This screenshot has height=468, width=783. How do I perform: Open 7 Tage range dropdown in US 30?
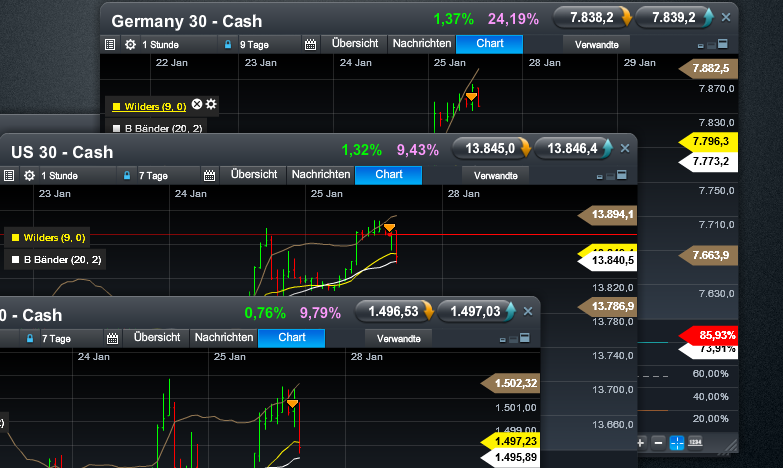point(167,175)
